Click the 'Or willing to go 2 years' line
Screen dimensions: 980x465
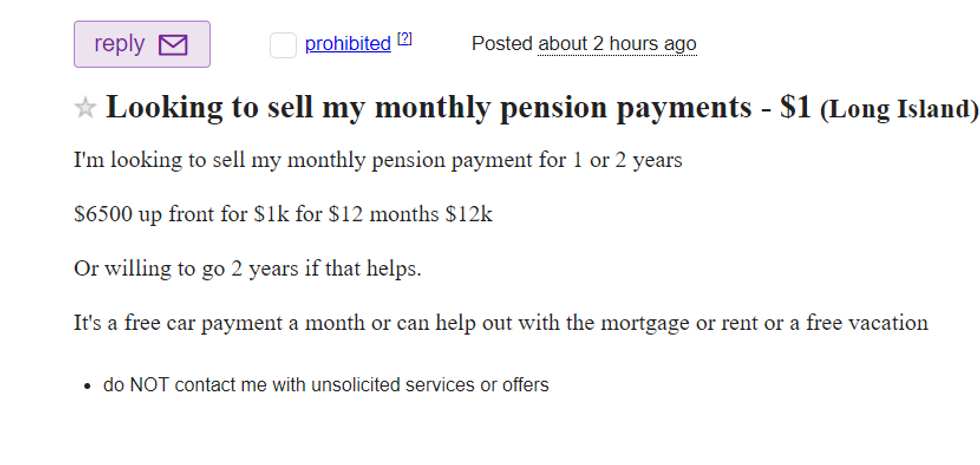point(248,269)
